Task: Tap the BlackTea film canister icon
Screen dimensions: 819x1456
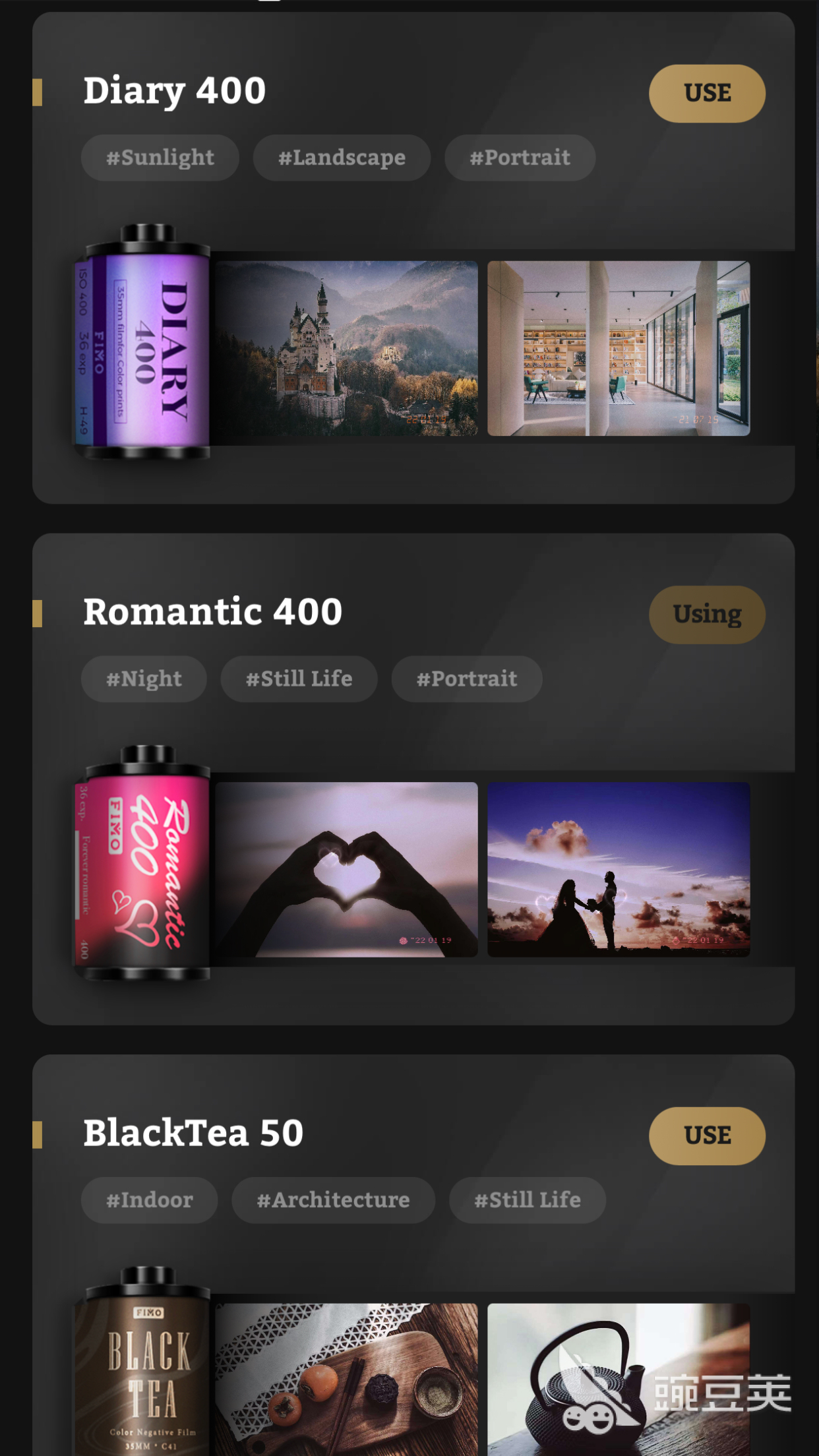Action: coord(142,1360)
